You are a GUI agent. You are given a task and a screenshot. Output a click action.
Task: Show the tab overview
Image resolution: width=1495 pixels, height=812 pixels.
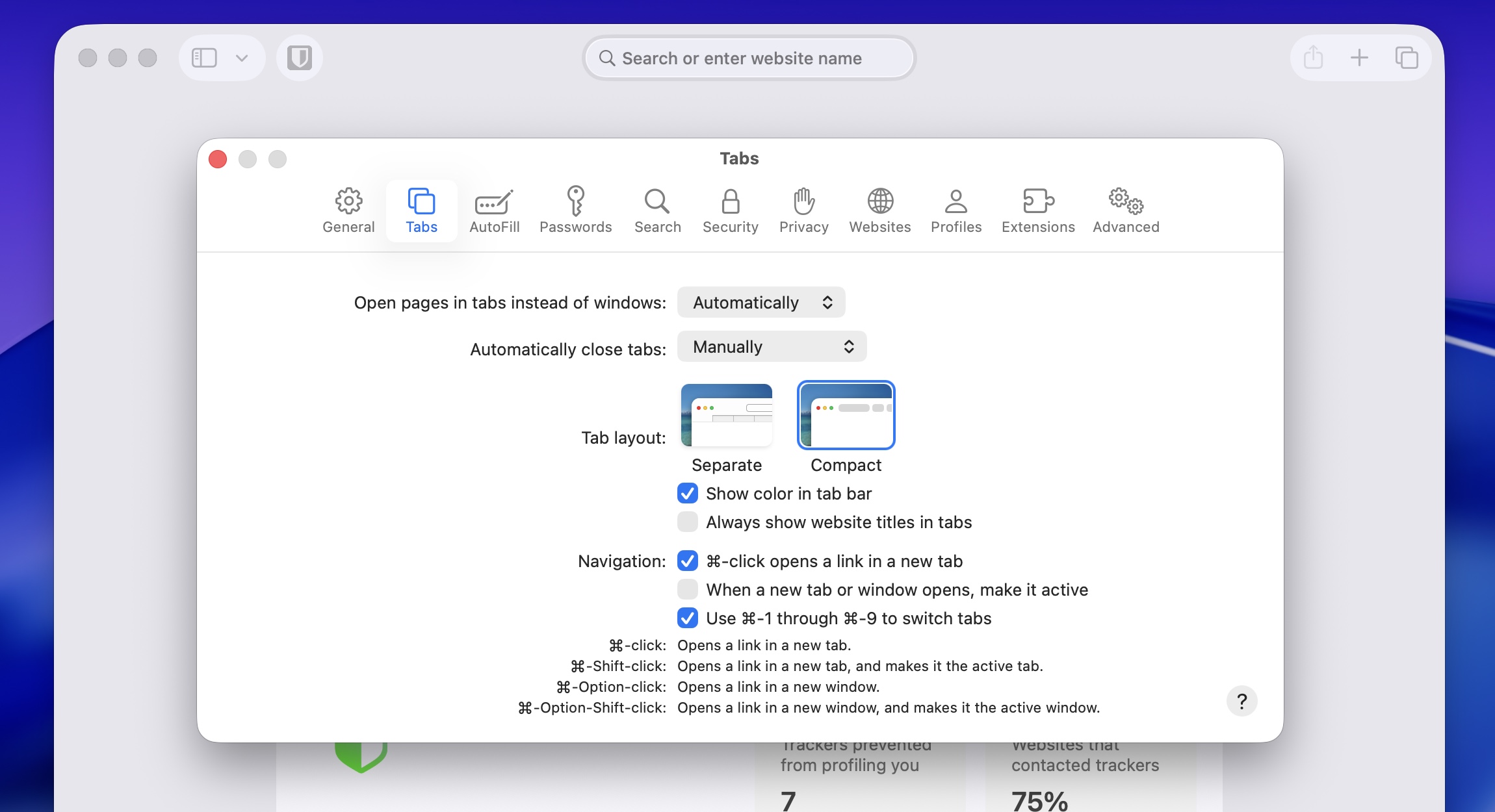(x=1406, y=58)
